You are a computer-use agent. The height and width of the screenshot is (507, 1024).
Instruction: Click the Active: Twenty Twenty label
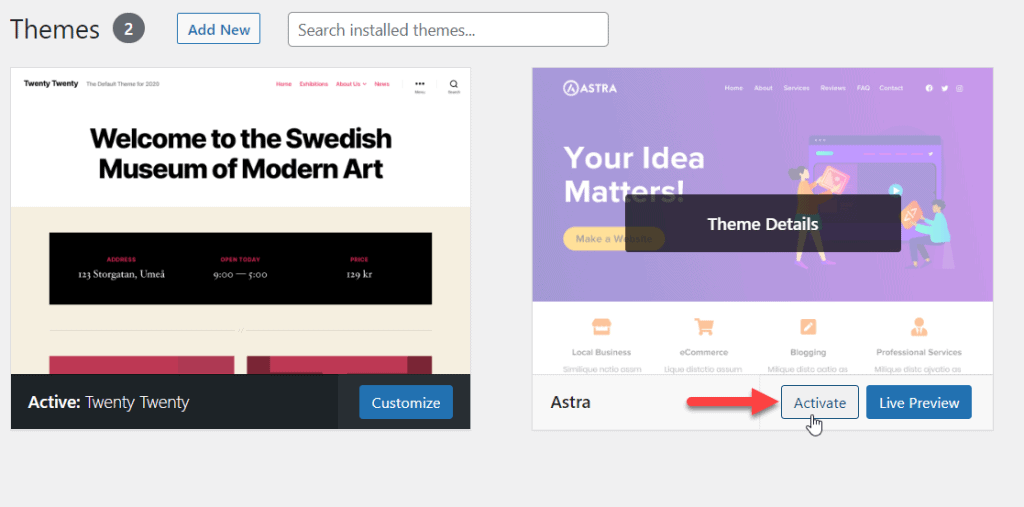coord(108,402)
